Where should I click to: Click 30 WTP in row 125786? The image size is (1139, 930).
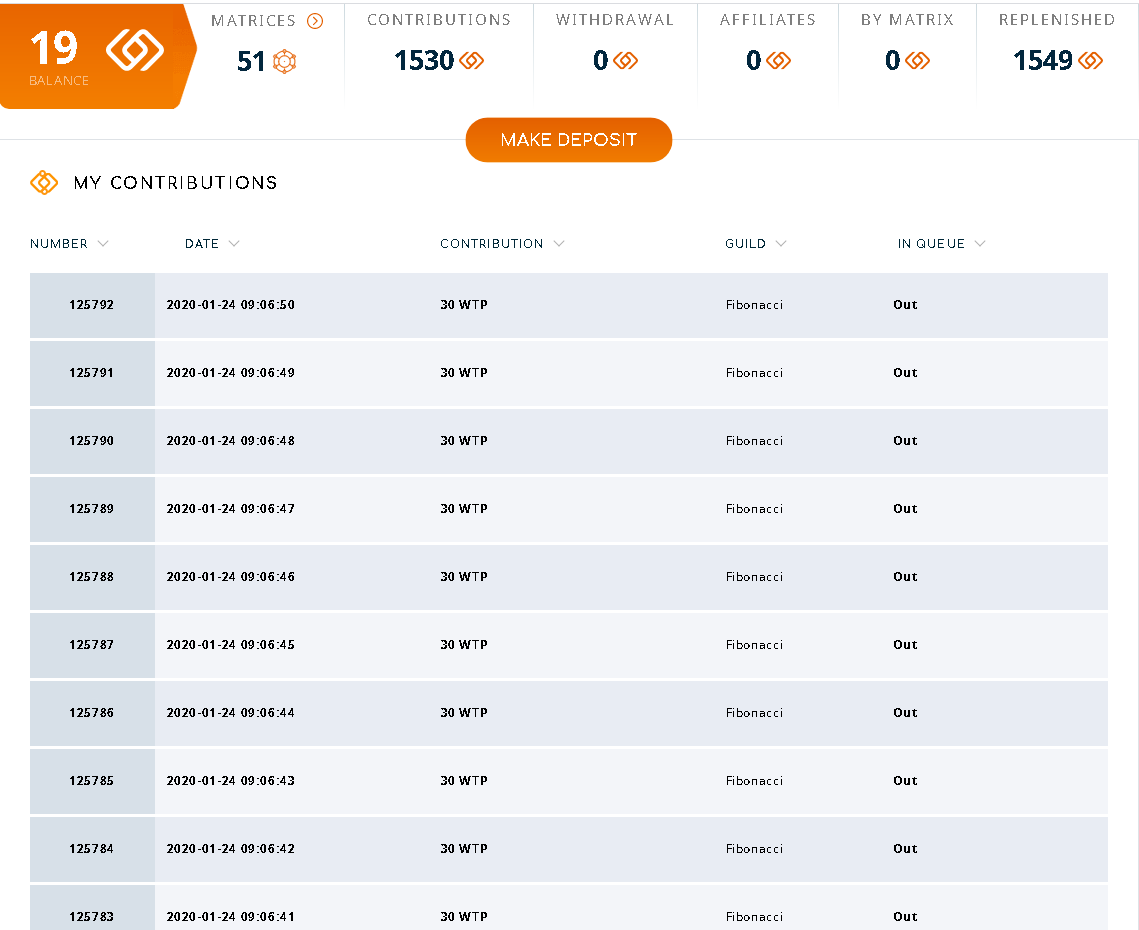pos(463,713)
